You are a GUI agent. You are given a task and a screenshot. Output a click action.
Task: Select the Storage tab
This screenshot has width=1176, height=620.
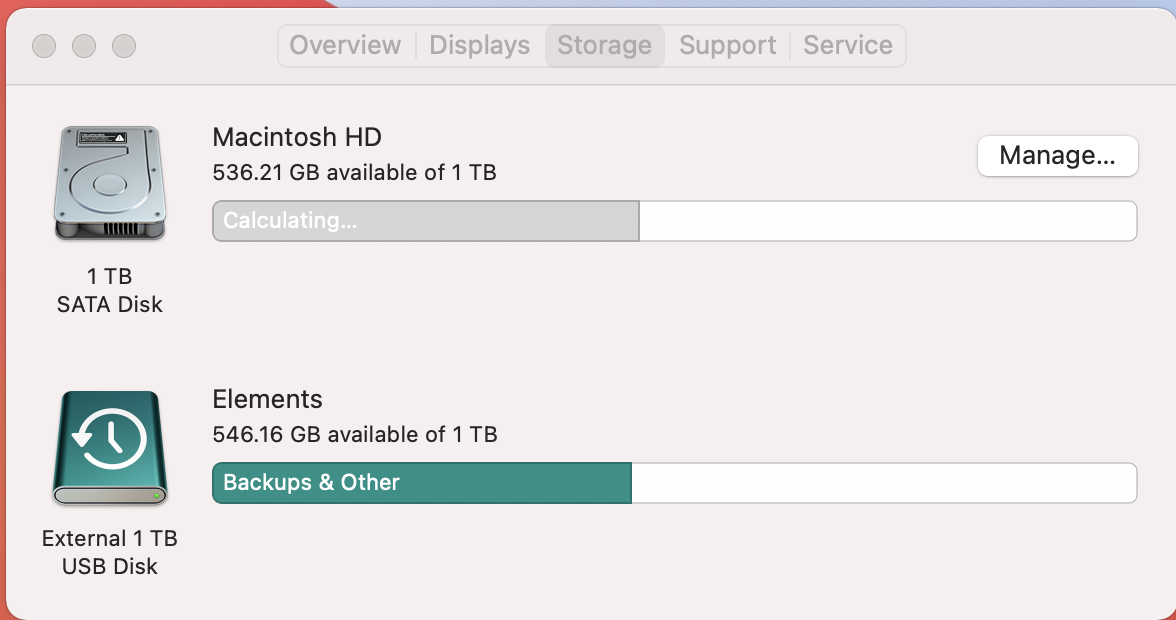coord(604,46)
